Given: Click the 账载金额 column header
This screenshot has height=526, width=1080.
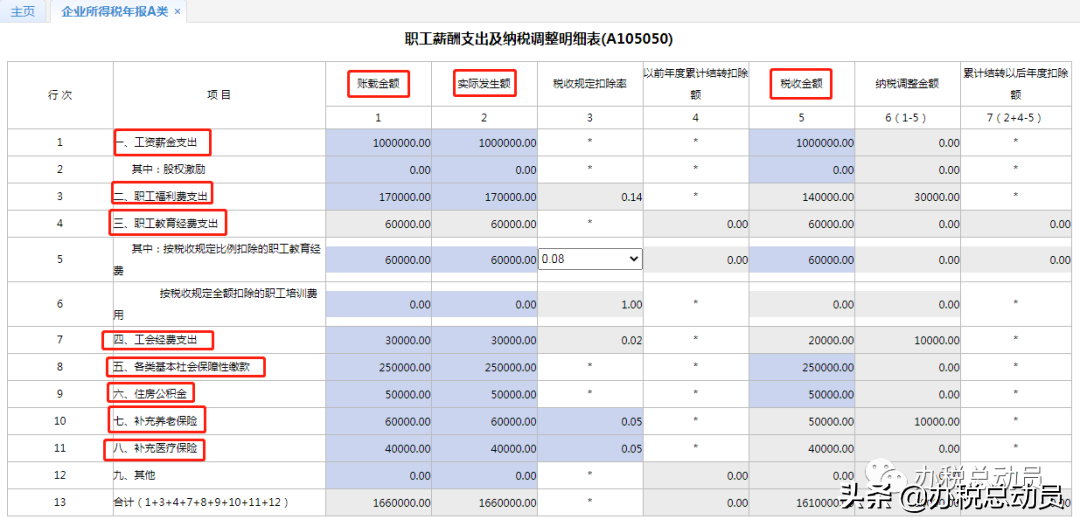Looking at the screenshot, I should 378,85.
